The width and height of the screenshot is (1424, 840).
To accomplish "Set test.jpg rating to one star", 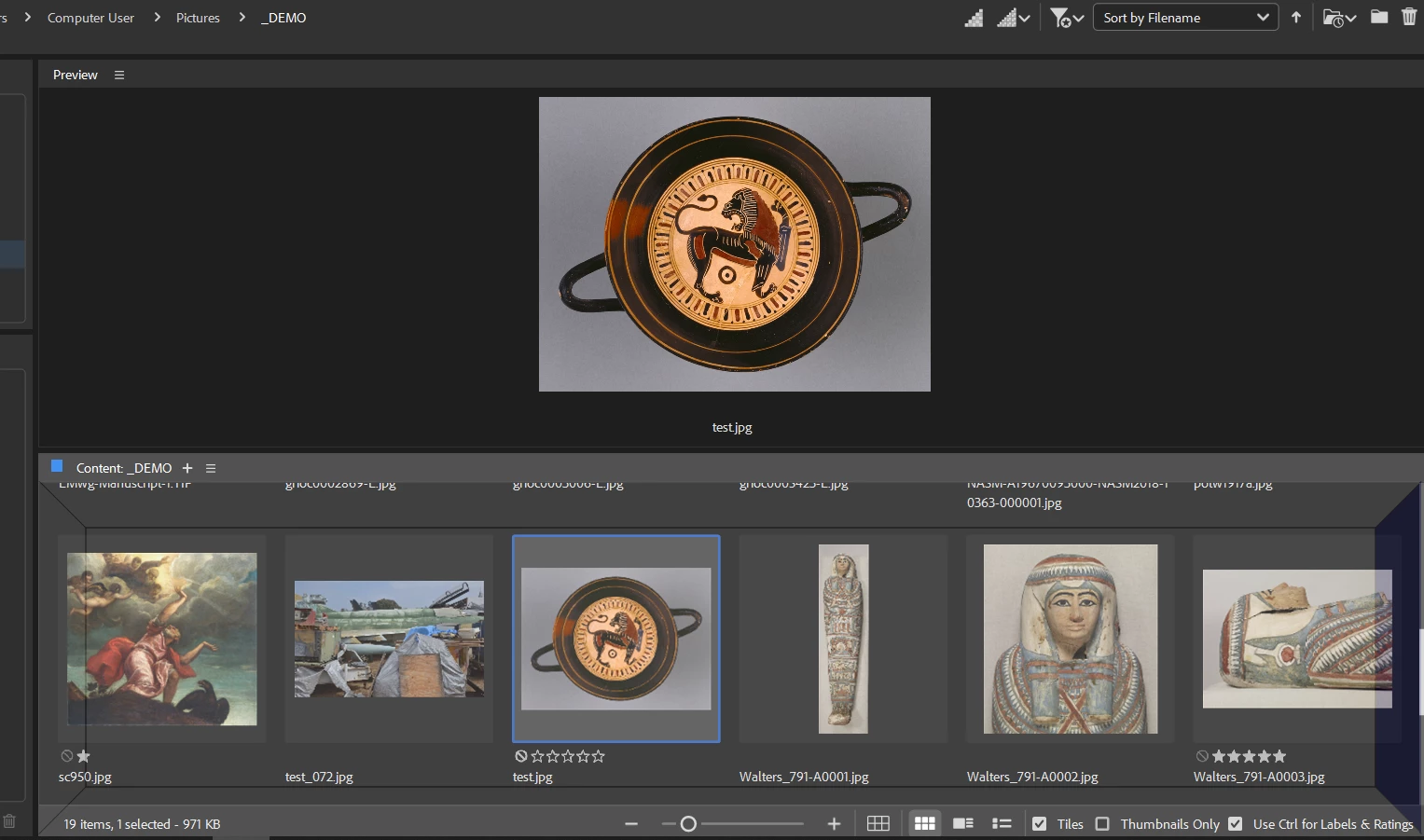I will point(537,756).
